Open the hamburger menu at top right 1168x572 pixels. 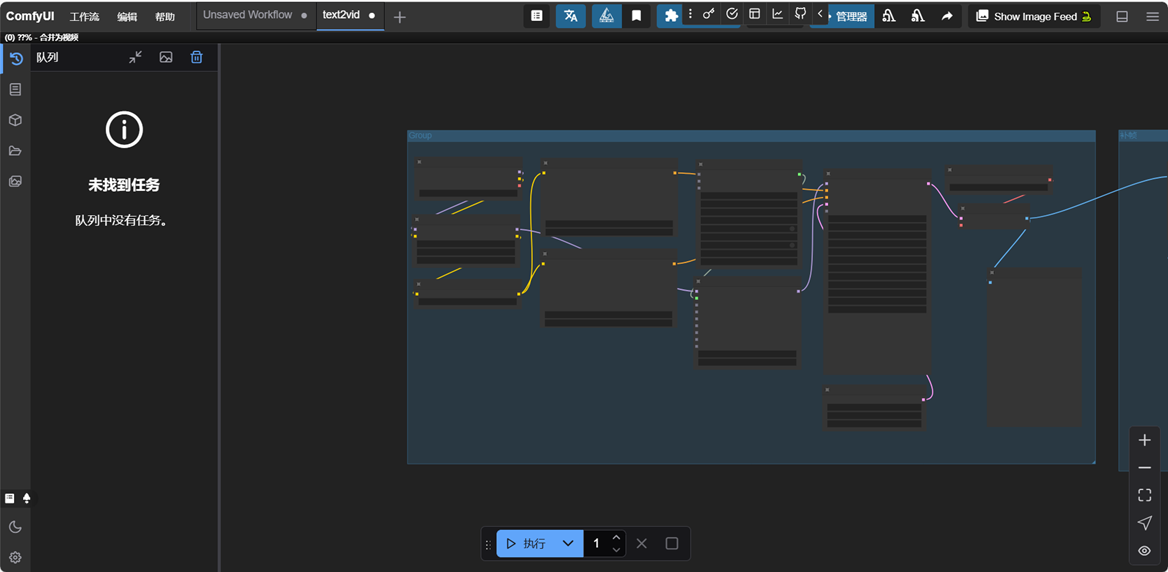click(1152, 16)
